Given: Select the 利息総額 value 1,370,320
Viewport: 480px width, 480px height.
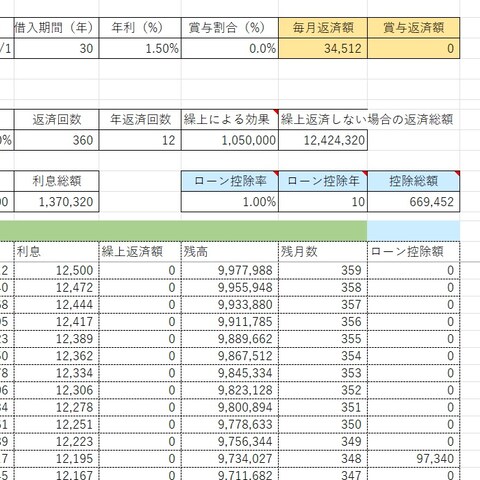Looking at the screenshot, I should coord(56,202).
